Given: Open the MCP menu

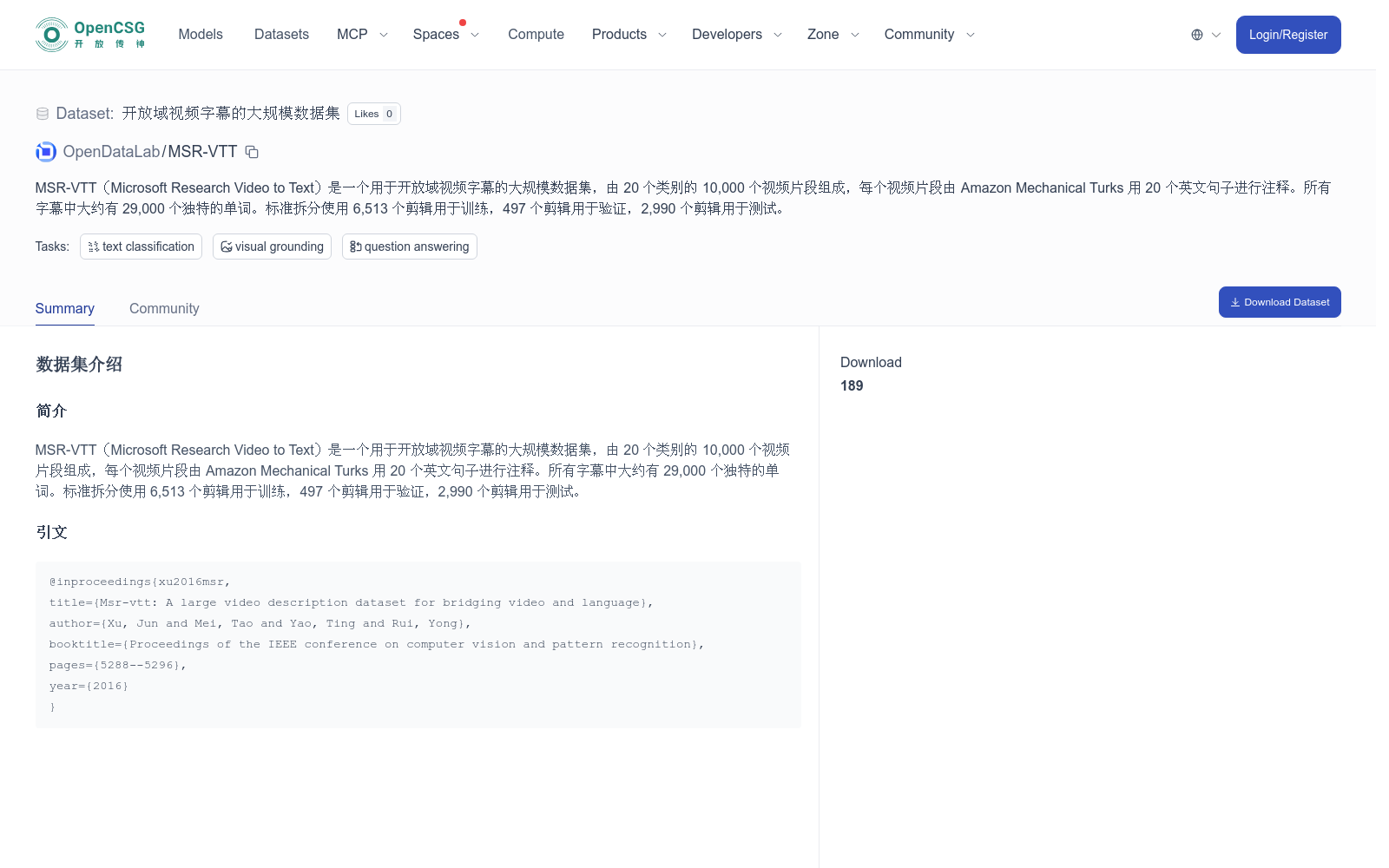Looking at the screenshot, I should 352,35.
